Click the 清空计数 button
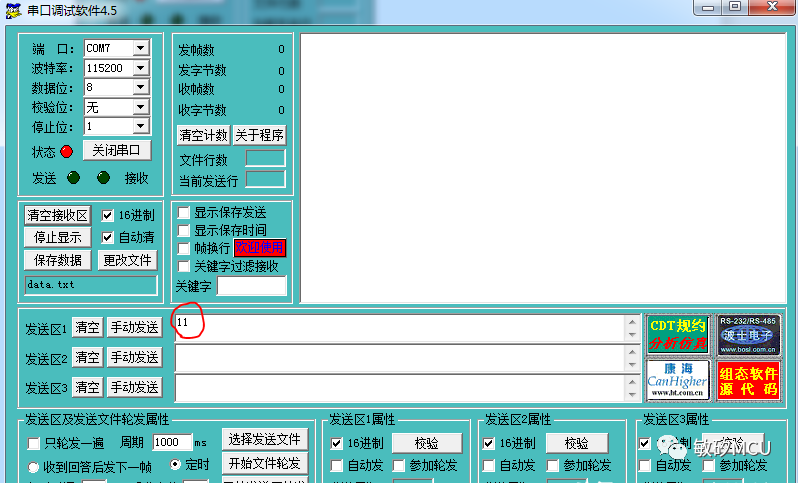The width and height of the screenshot is (798, 483). pos(203,135)
